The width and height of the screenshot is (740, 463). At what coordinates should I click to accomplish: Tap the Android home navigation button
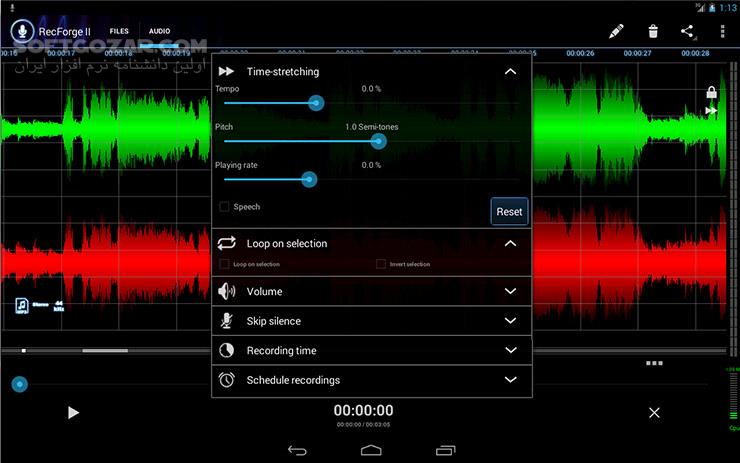pos(371,450)
